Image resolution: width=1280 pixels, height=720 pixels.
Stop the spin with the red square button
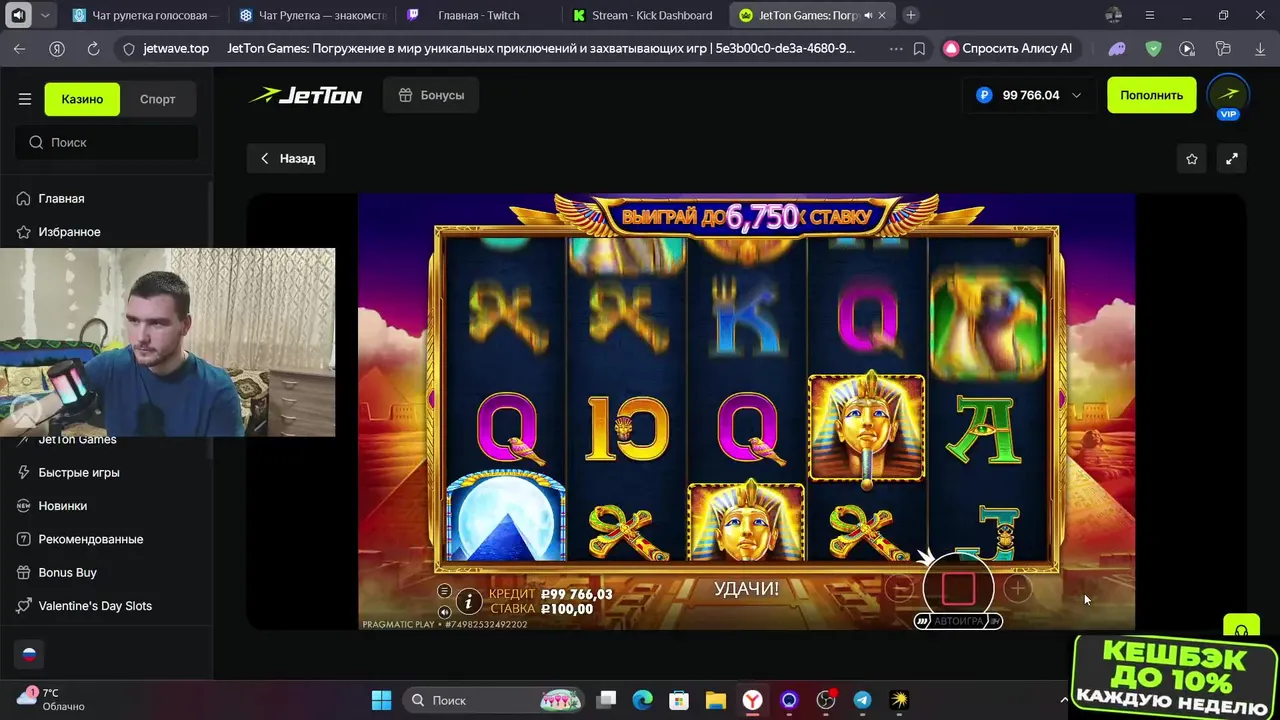tap(958, 588)
